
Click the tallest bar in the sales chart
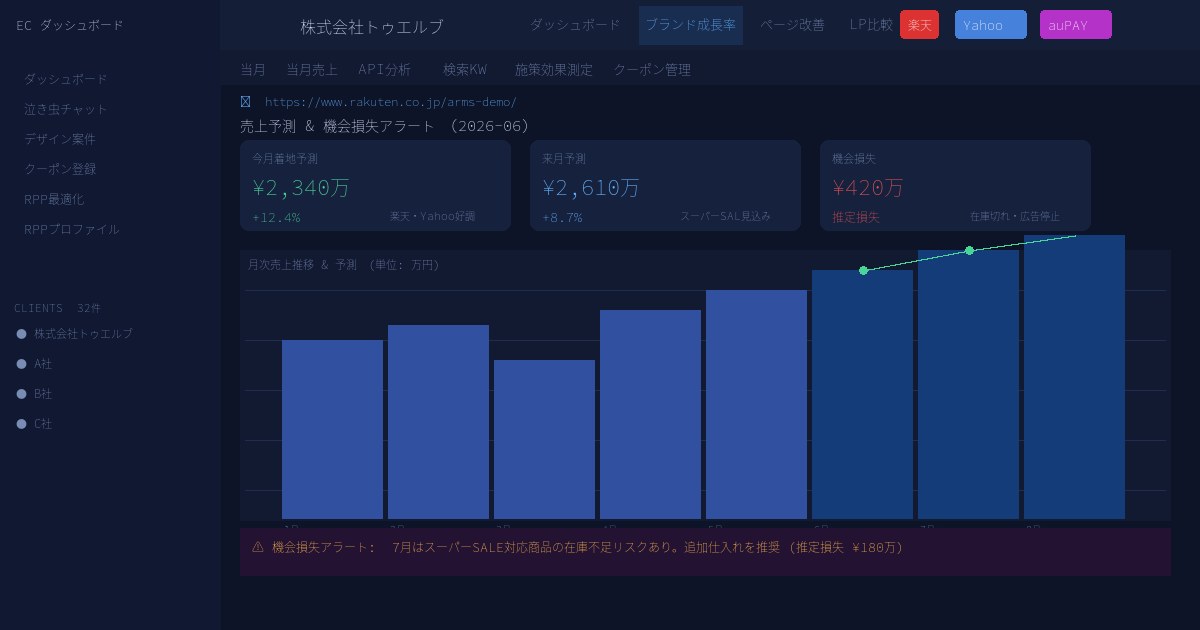[1074, 377]
